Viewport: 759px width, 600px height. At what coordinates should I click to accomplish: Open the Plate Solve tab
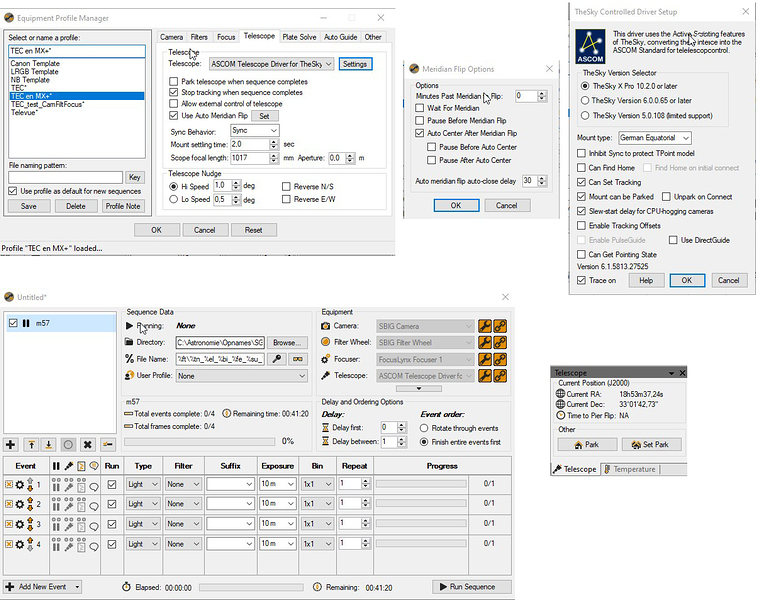click(x=299, y=37)
